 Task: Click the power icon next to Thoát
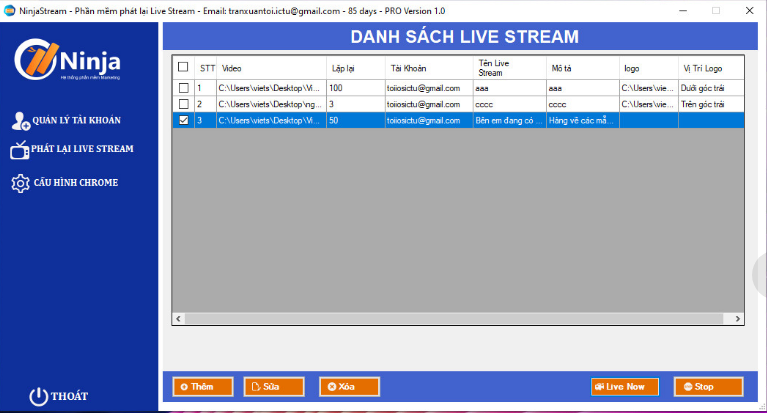click(38, 396)
